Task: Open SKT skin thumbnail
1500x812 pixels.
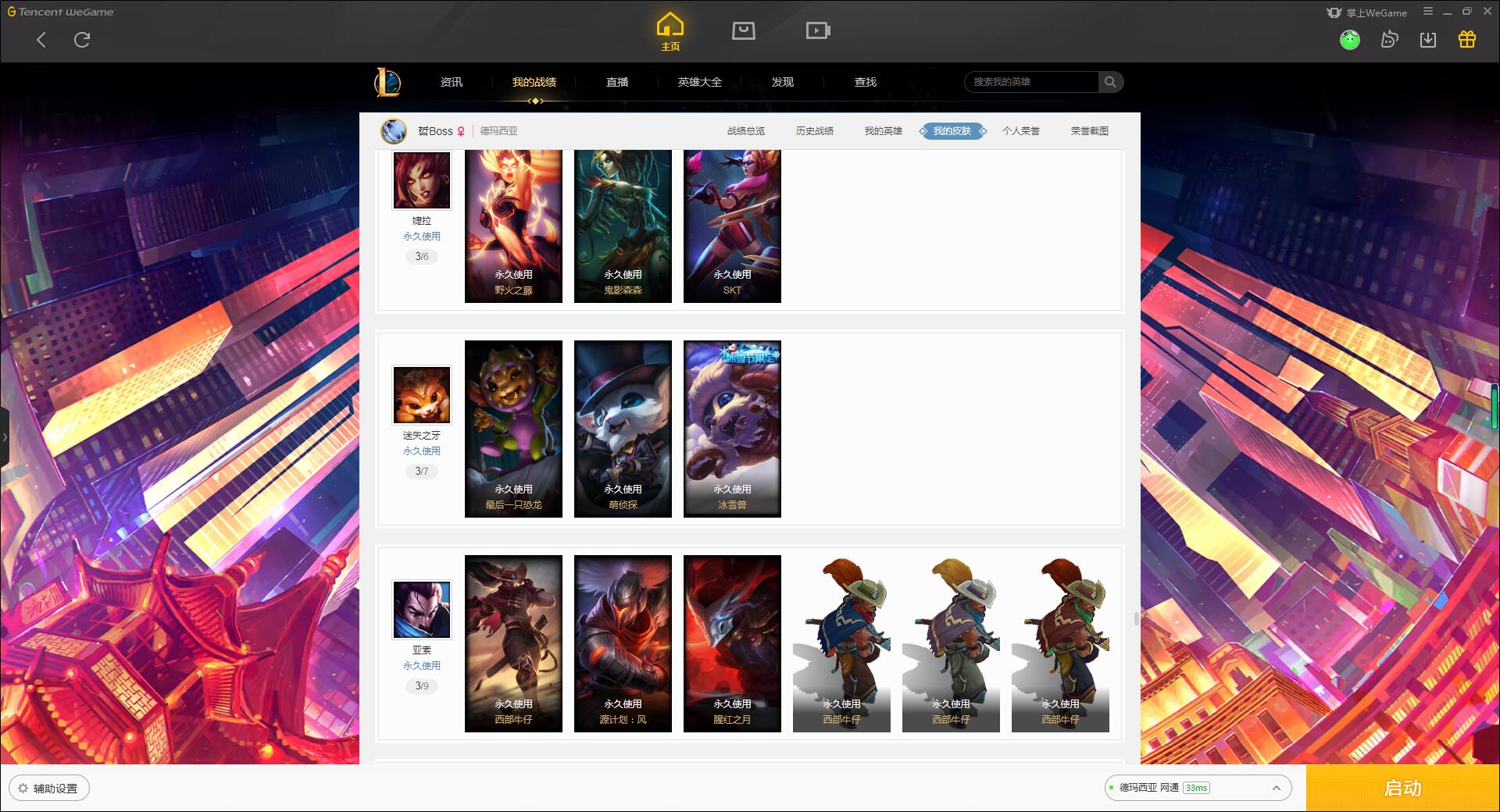Action: (x=732, y=226)
